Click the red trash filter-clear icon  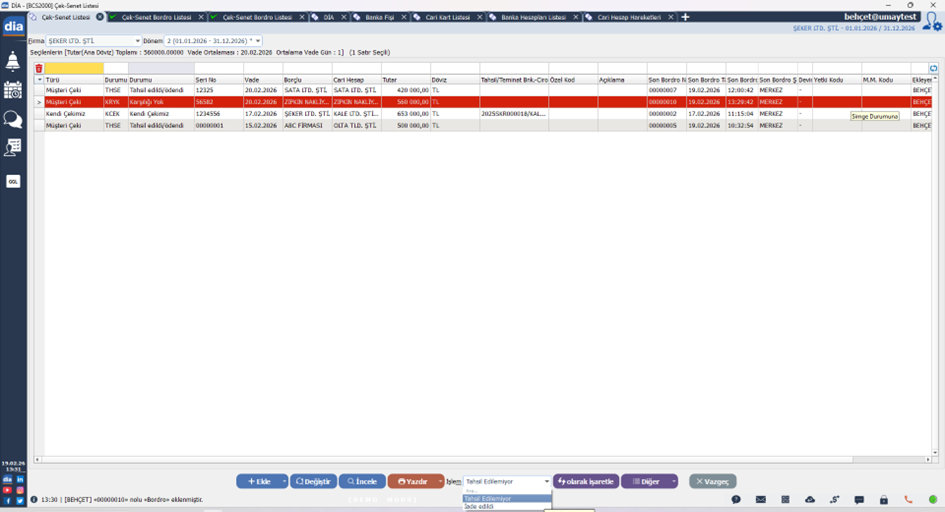tap(39, 69)
